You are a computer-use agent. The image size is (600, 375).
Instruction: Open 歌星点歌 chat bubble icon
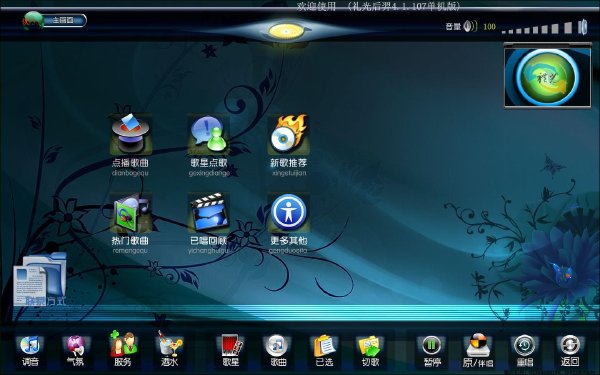click(x=209, y=134)
